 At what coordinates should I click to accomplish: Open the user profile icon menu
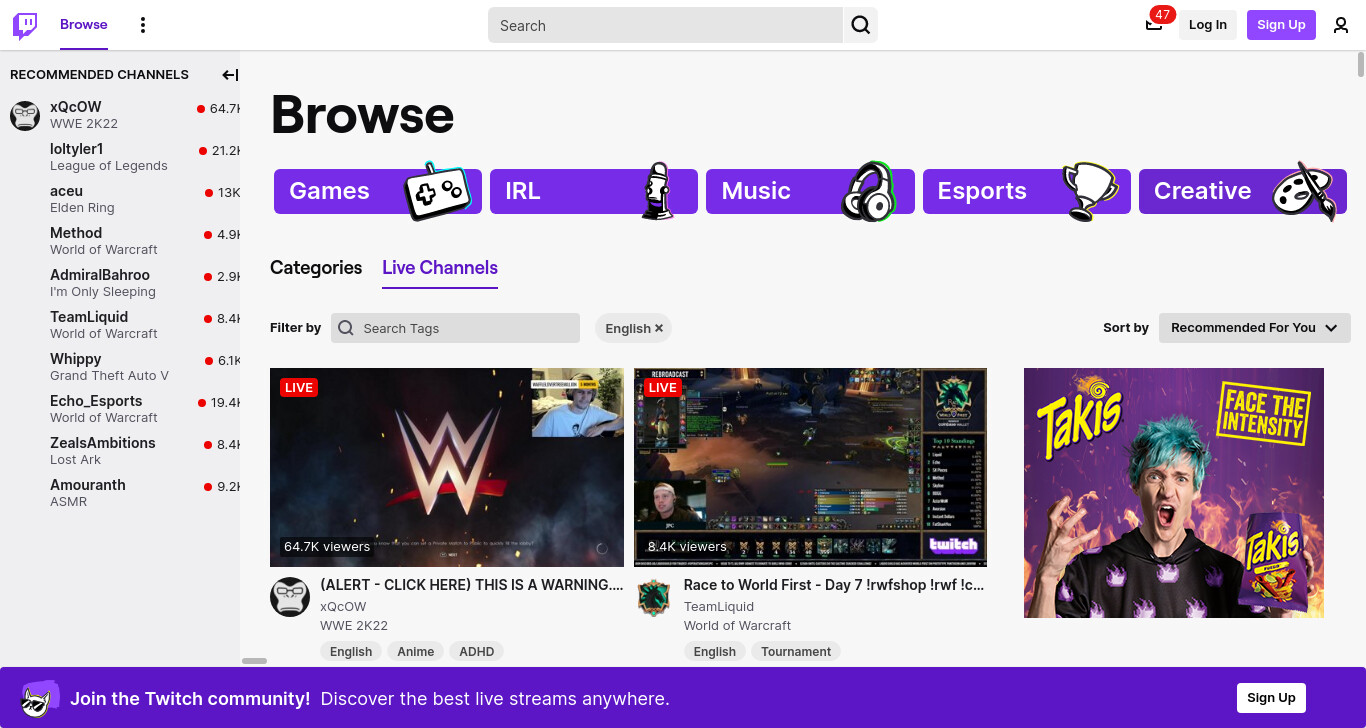coord(1341,25)
